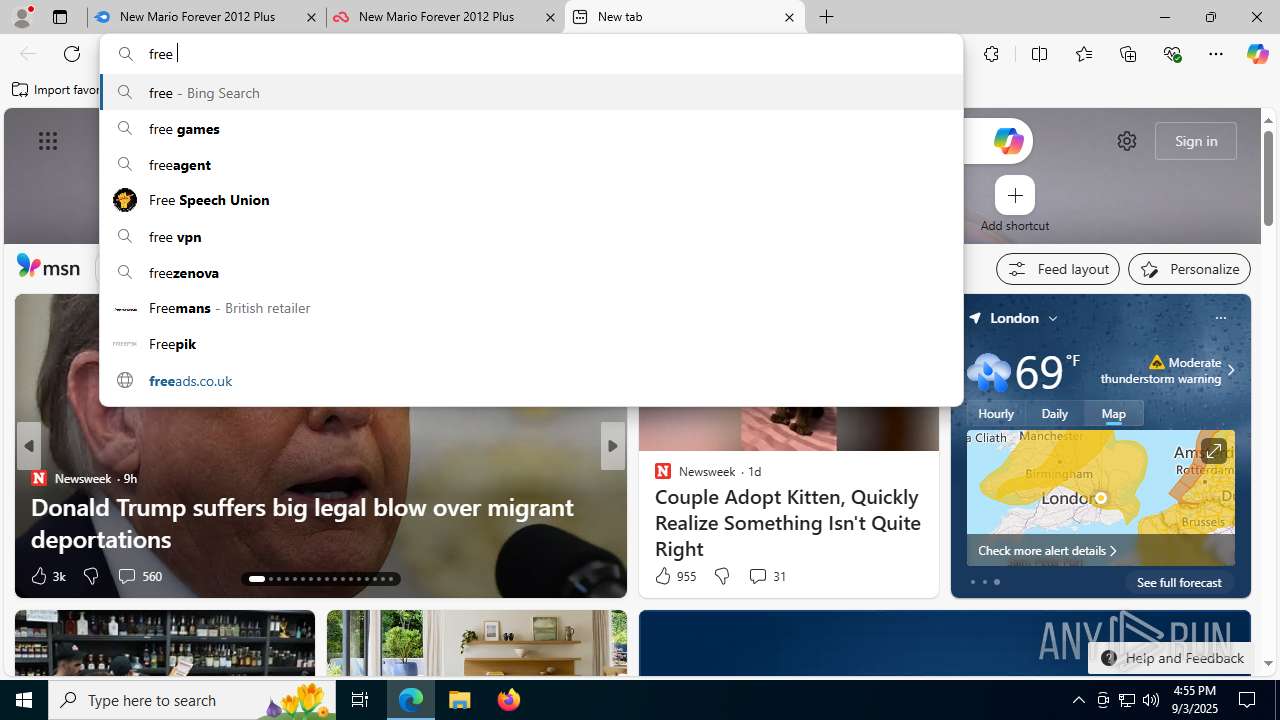
Task: Click the Sign in button
Action: pos(1196,141)
